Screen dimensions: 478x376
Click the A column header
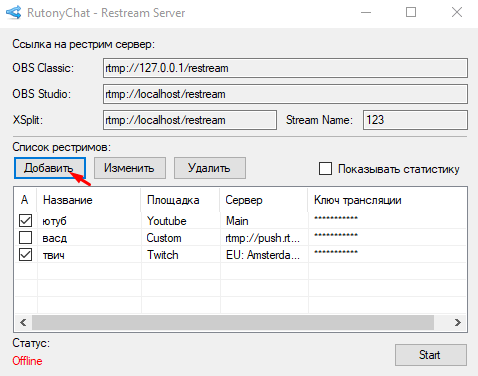[x=26, y=200]
